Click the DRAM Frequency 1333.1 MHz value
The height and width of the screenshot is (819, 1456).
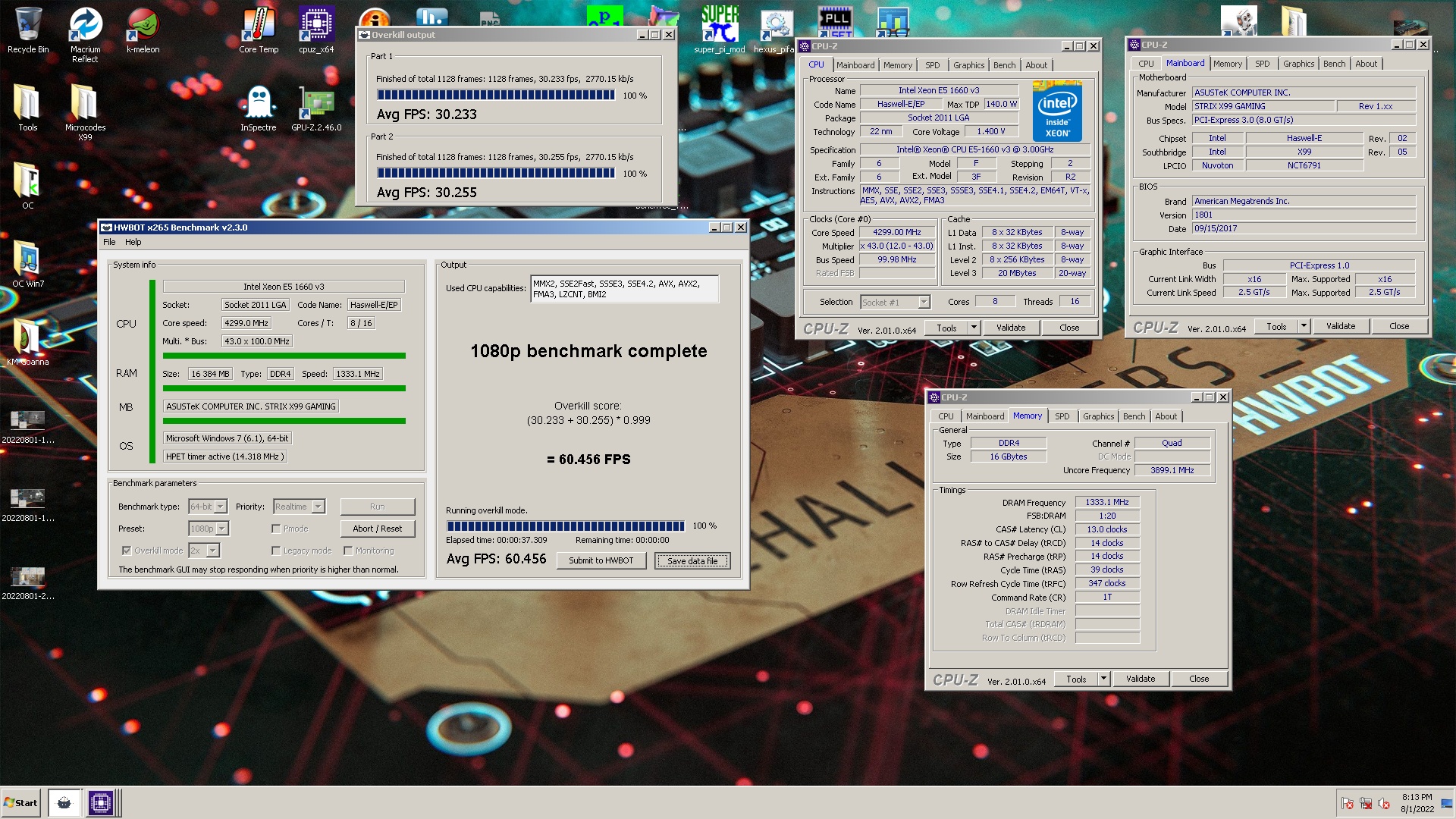point(1106,502)
